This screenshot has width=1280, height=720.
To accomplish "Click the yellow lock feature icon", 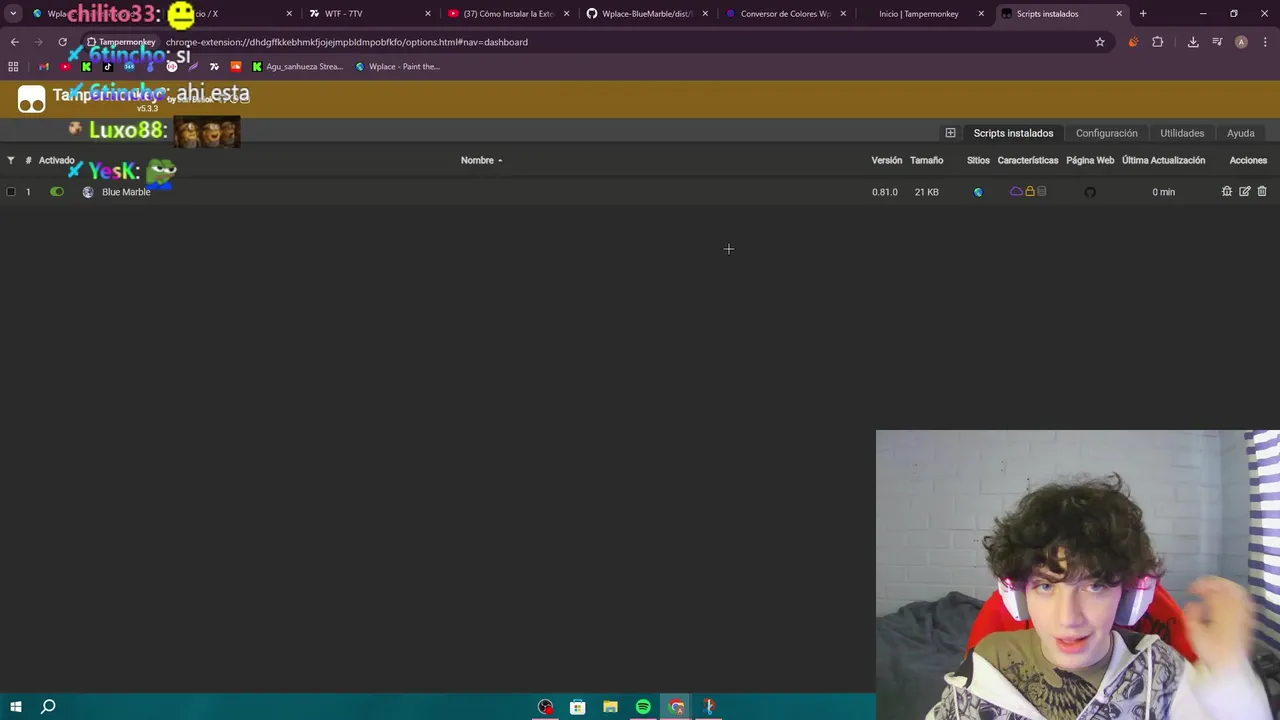I will click(x=1030, y=191).
